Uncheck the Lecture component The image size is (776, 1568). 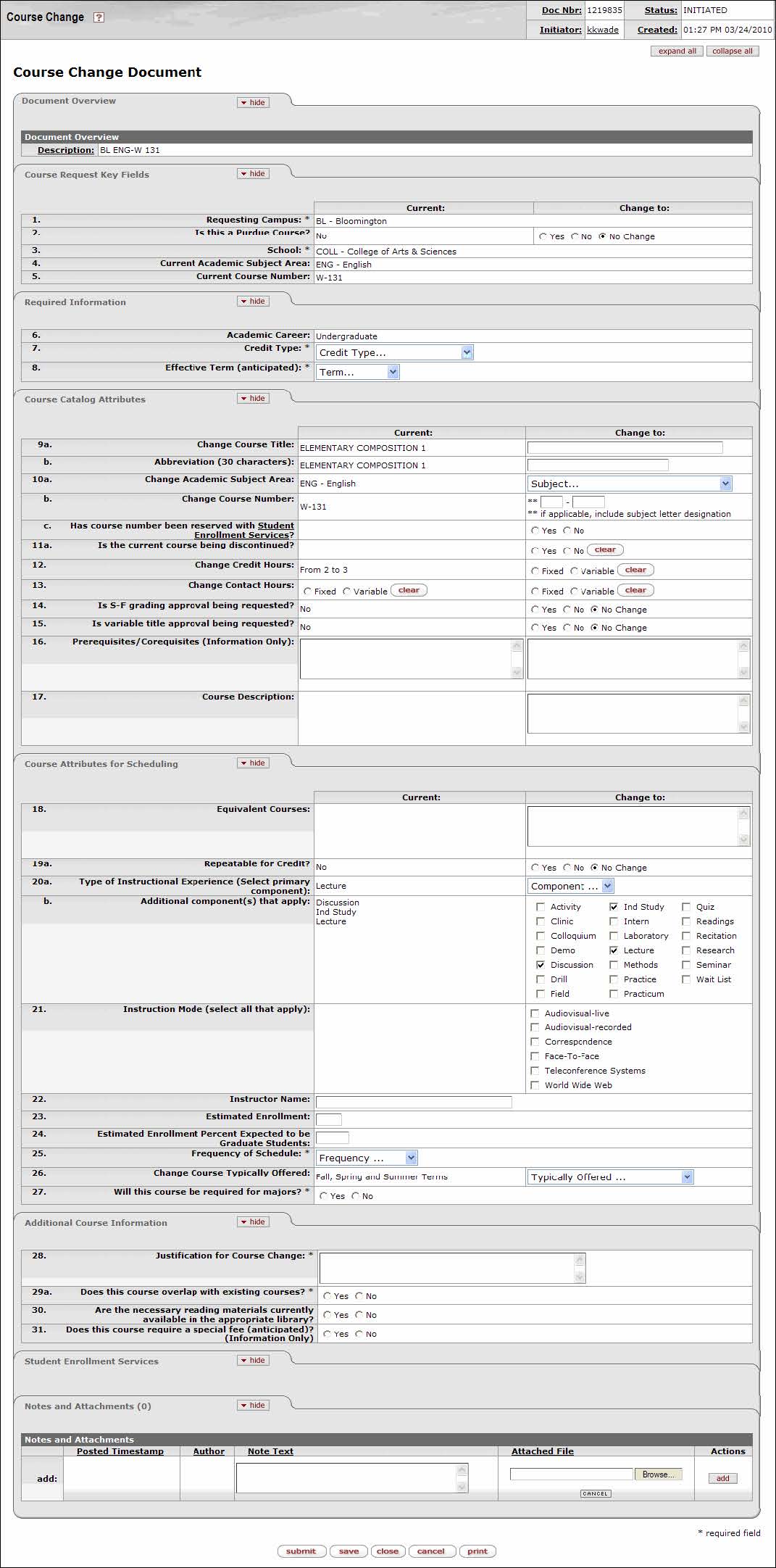pyautogui.click(x=614, y=951)
